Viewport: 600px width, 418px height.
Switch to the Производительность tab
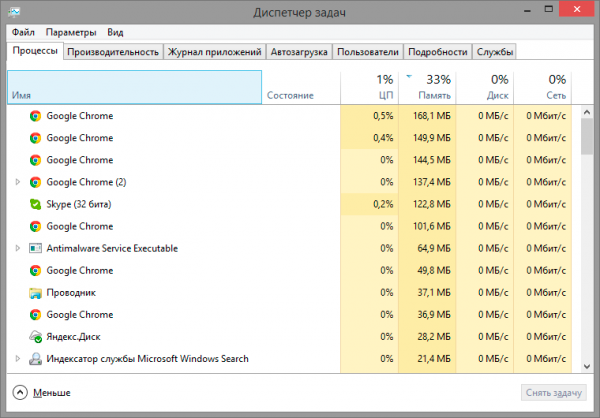point(113,52)
